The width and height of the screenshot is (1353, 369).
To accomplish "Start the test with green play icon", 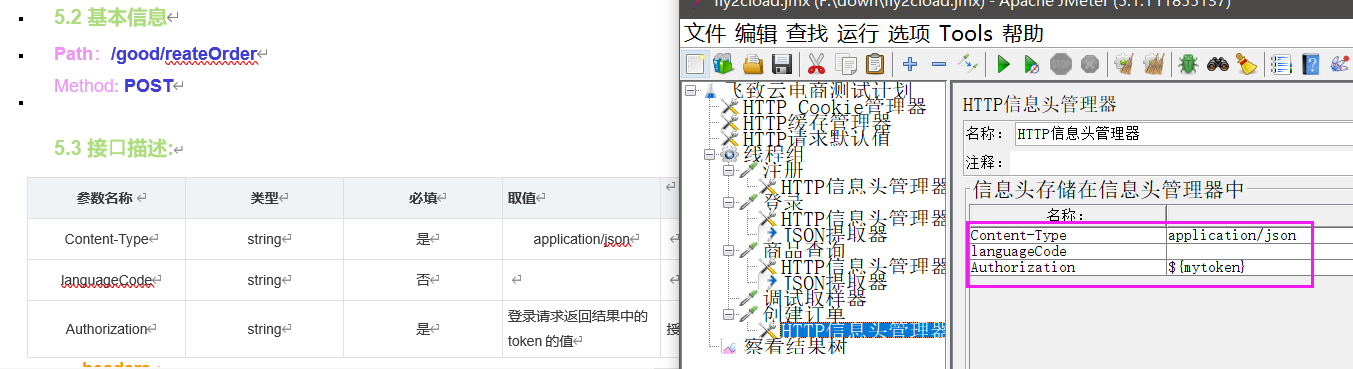I will pyautogui.click(x=1003, y=65).
